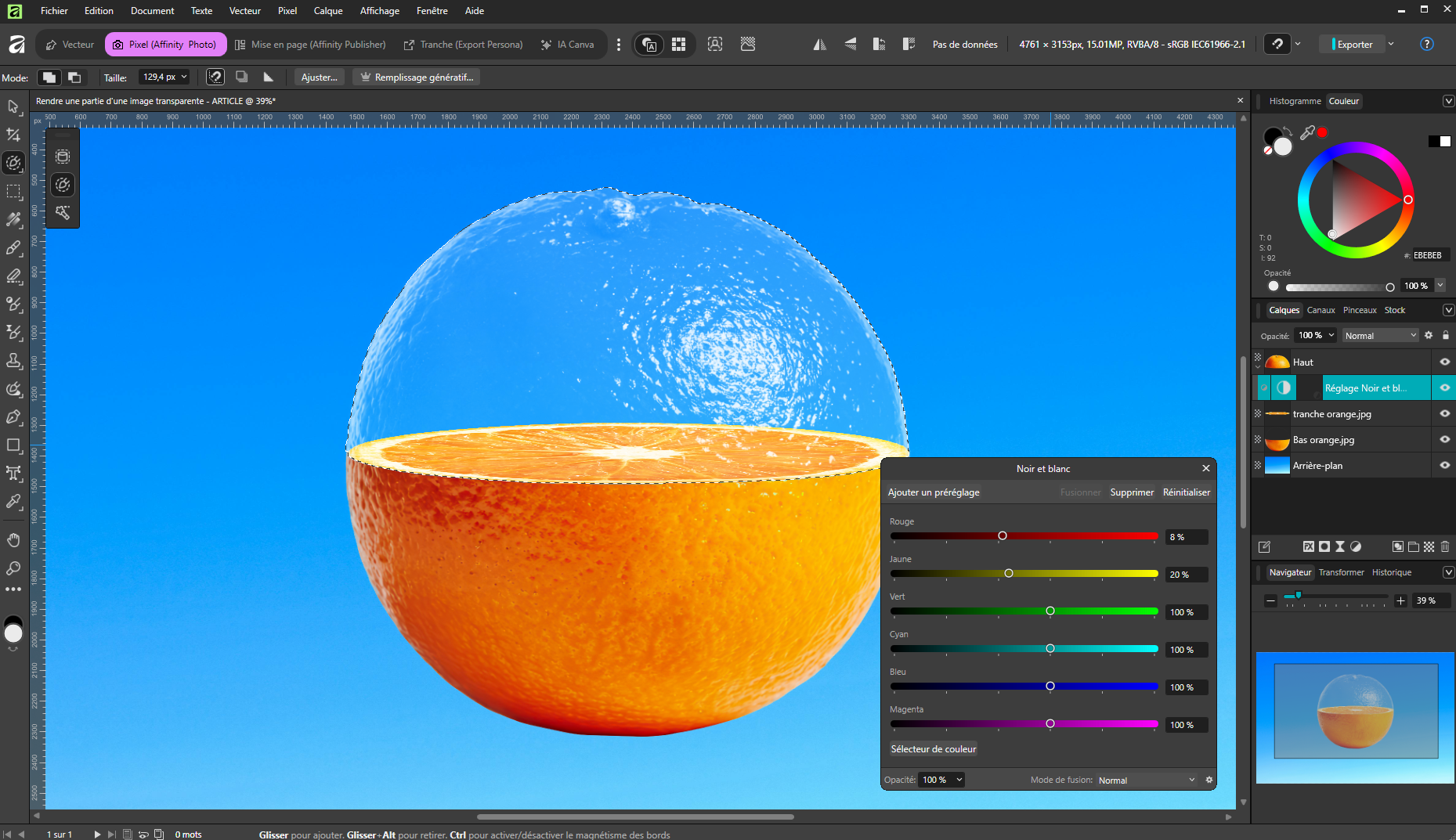
Task: Toggle visibility of tranche orange.jpg layer
Action: (1444, 413)
